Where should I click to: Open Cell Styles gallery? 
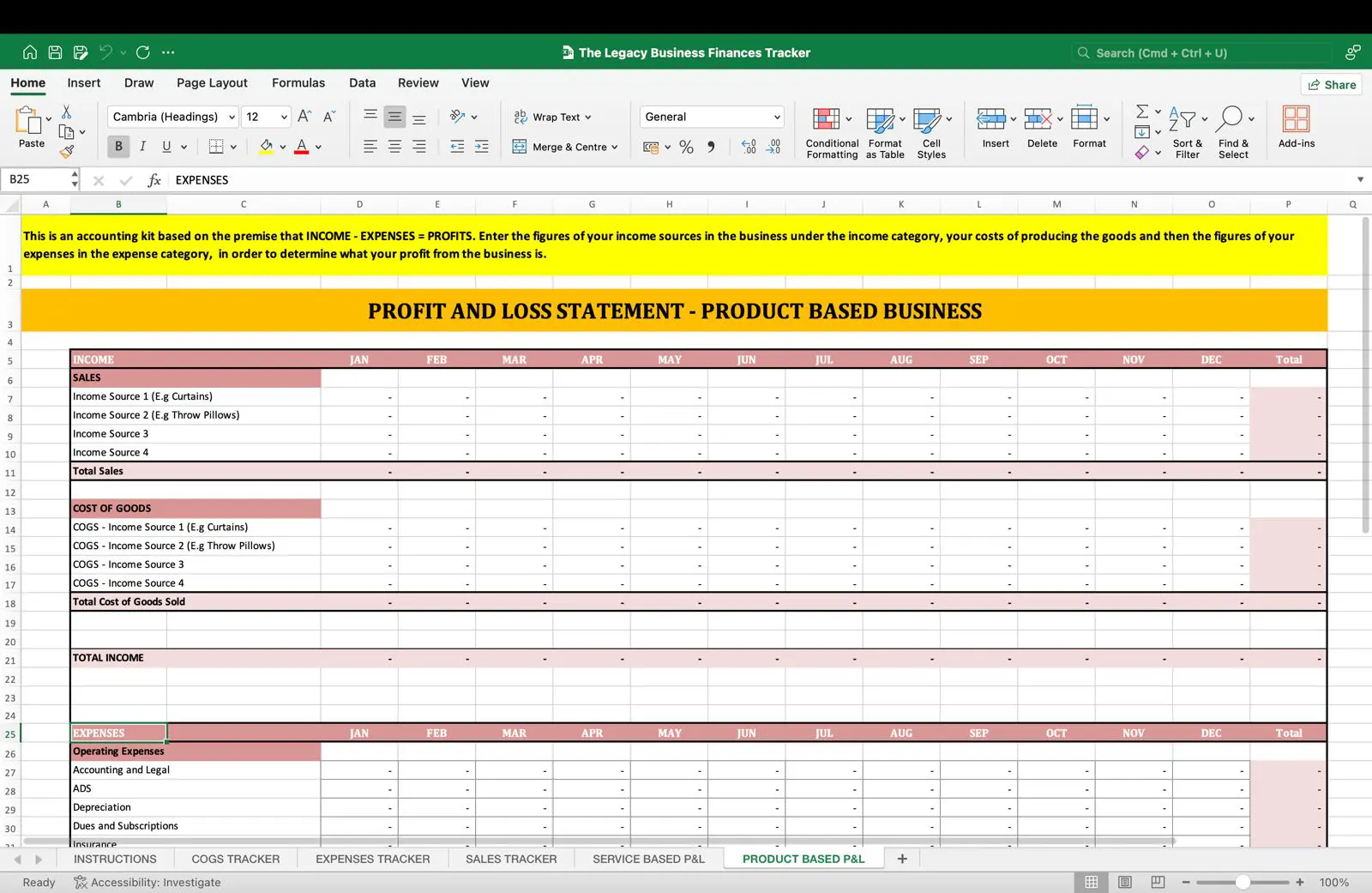tap(931, 132)
